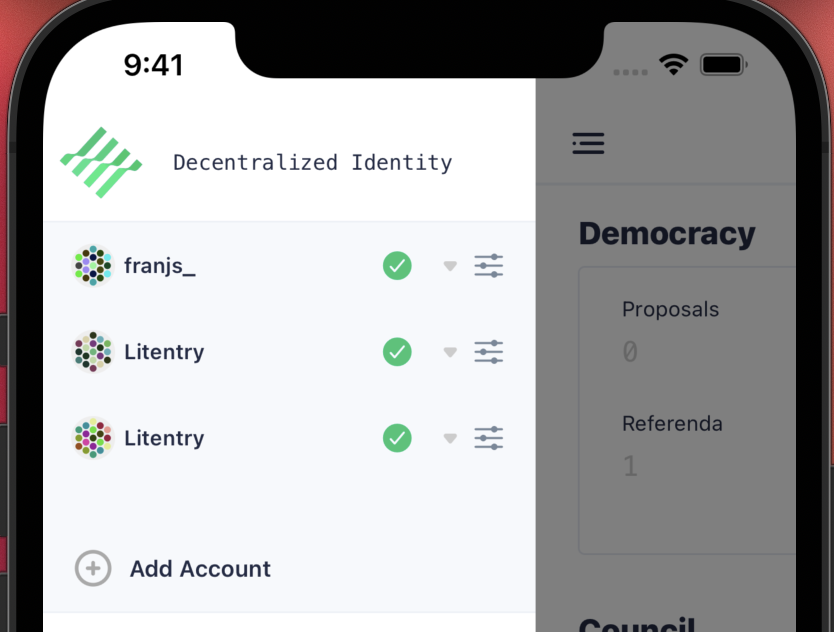Viewport: 834px width, 632px height.
Task: Open settings sliders for franjs_ account
Action: coord(488,265)
